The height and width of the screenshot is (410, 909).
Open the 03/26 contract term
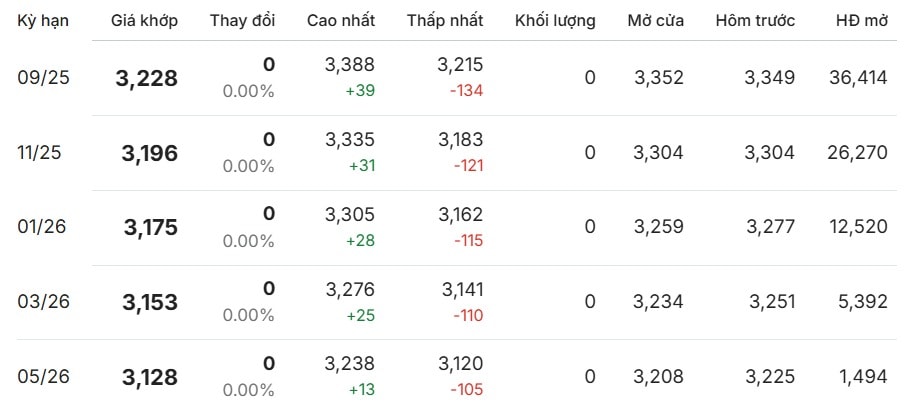43,302
